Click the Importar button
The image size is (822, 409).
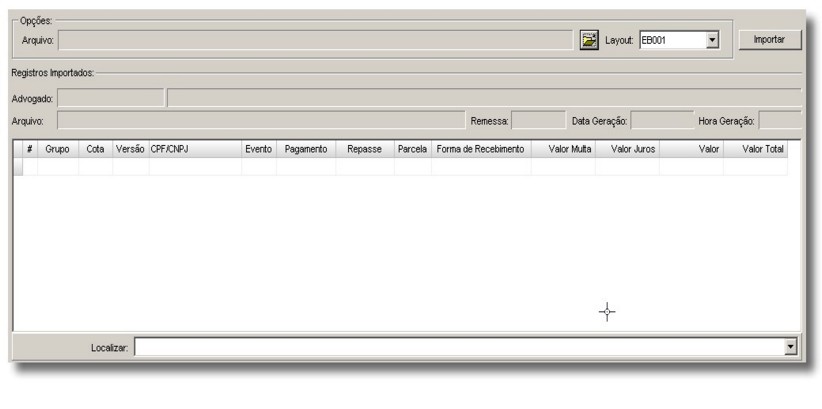770,40
